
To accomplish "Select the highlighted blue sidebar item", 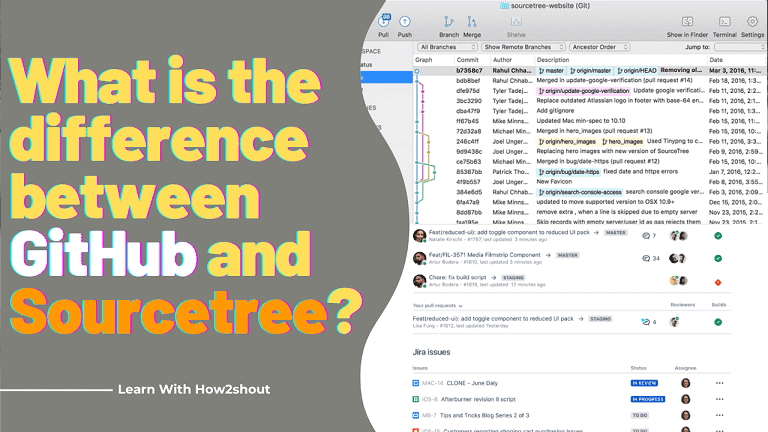I will [x=386, y=77].
